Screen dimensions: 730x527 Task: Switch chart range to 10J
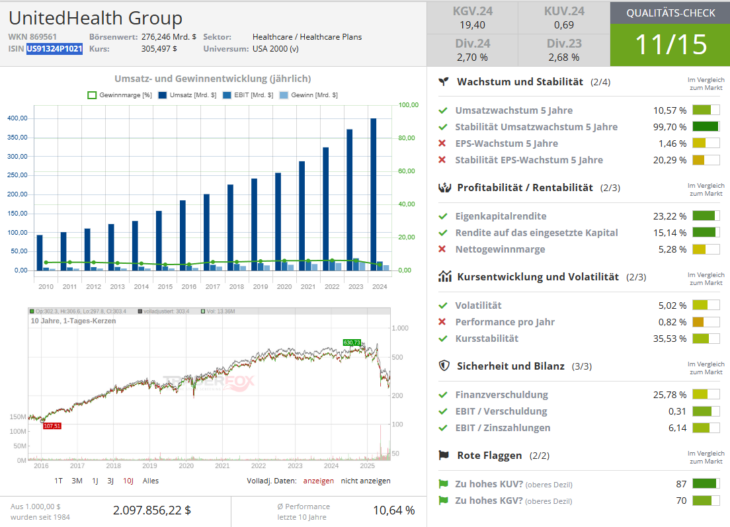128,481
